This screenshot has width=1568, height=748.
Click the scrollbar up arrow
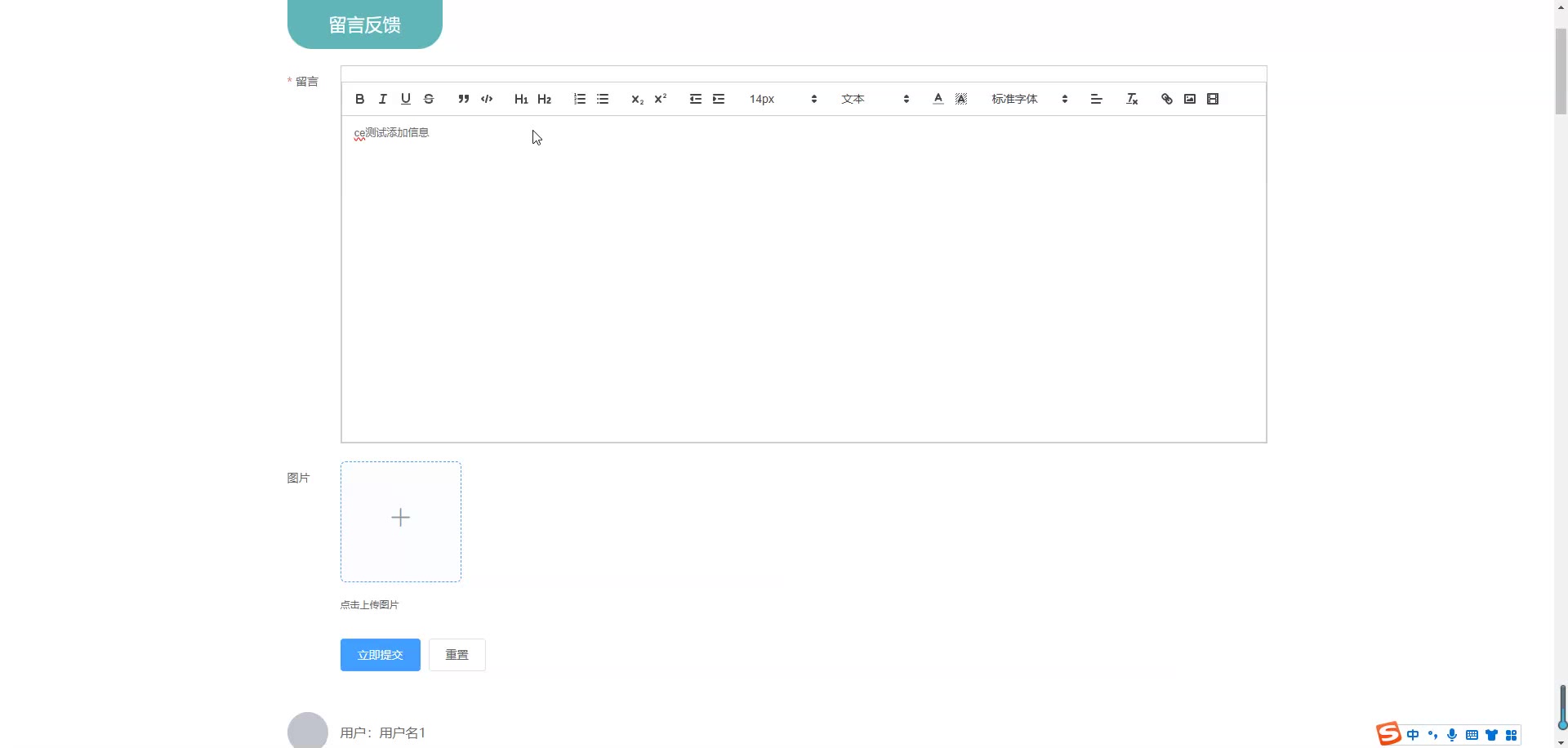click(x=1561, y=7)
